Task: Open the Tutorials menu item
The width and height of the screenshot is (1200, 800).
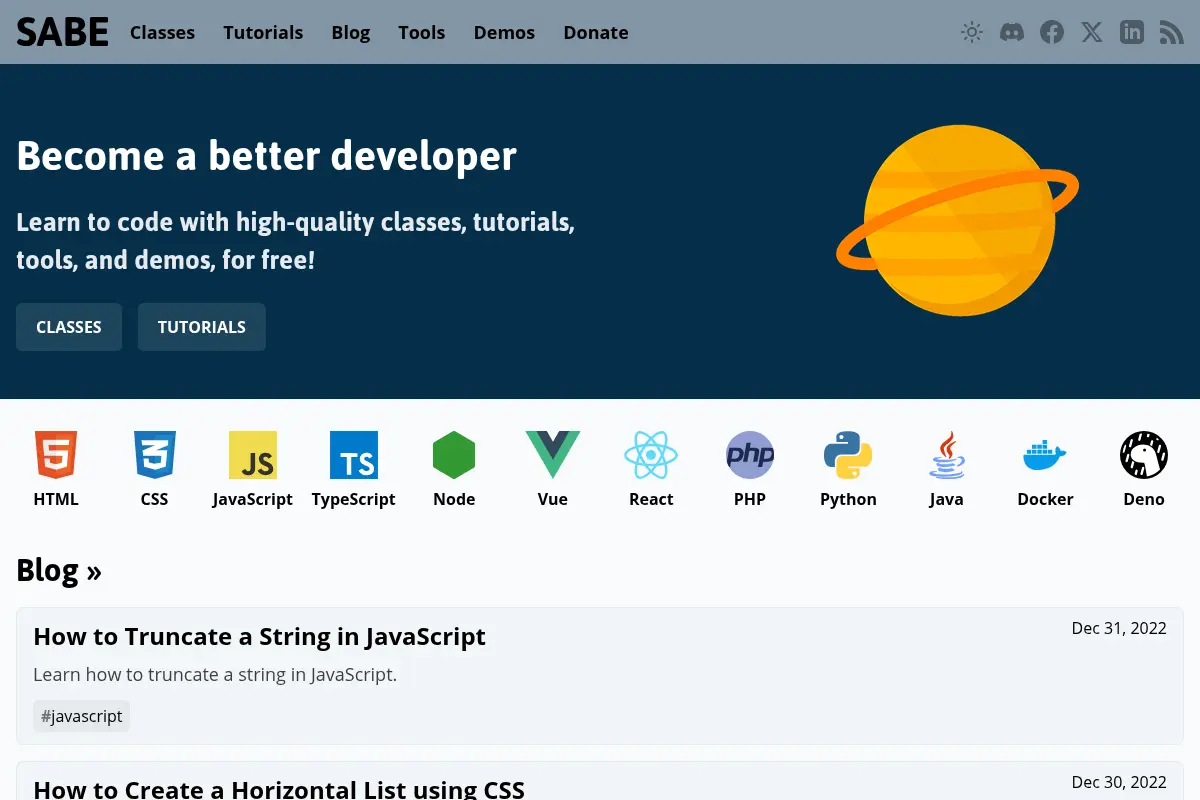Action: [263, 32]
